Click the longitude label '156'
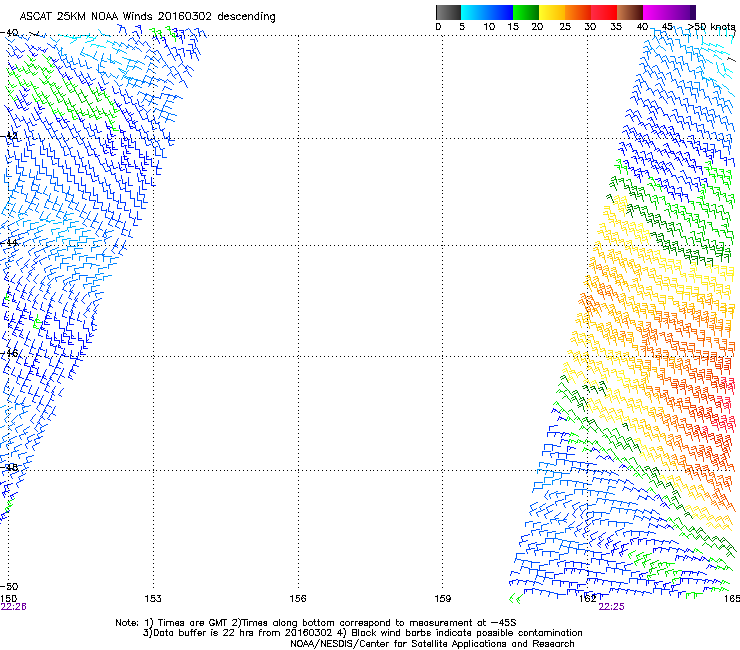The width and height of the screenshot is (740, 650). click(298, 599)
